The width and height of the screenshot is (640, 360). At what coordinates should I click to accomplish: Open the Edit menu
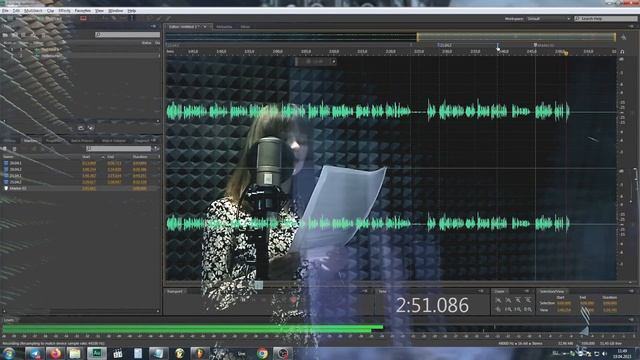point(16,11)
